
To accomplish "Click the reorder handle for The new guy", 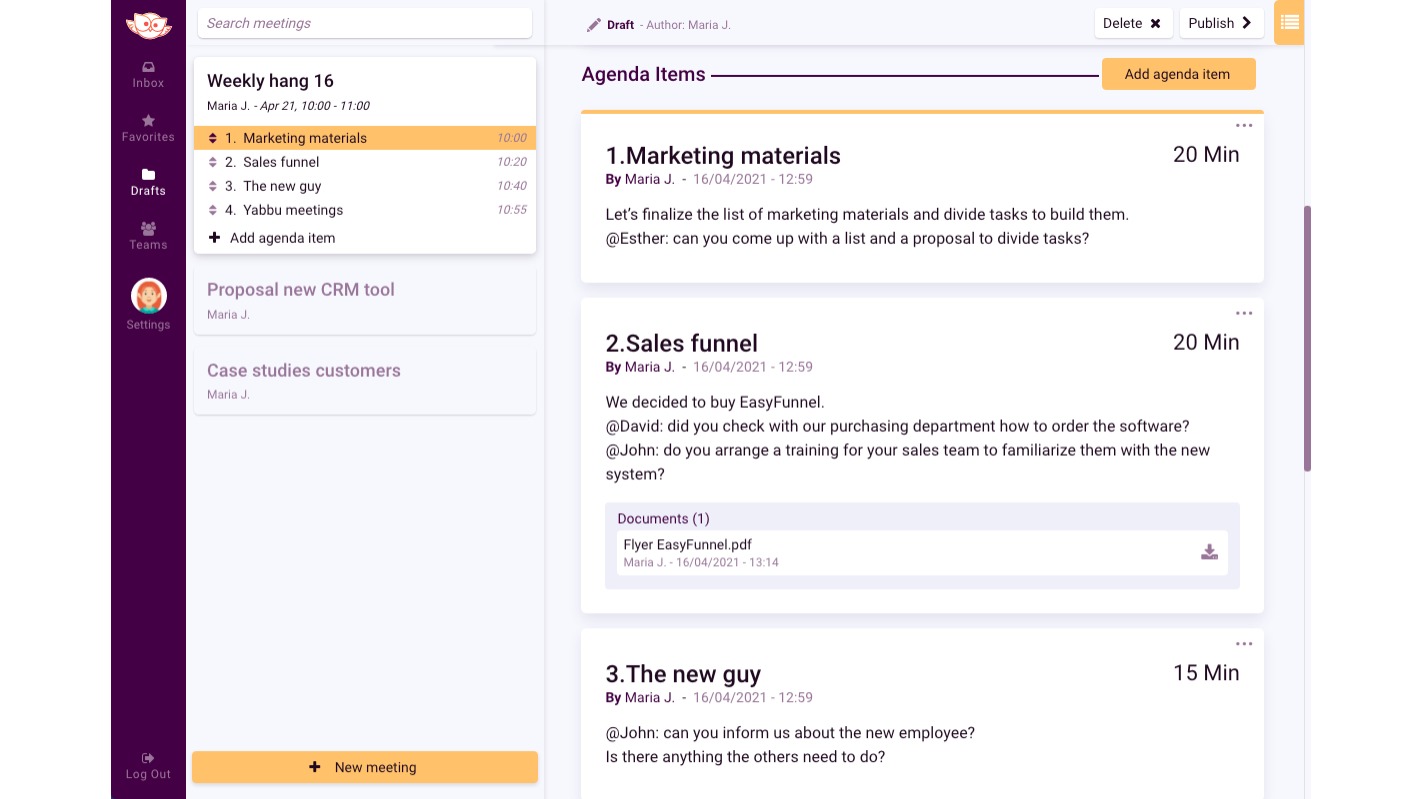I will pos(213,186).
